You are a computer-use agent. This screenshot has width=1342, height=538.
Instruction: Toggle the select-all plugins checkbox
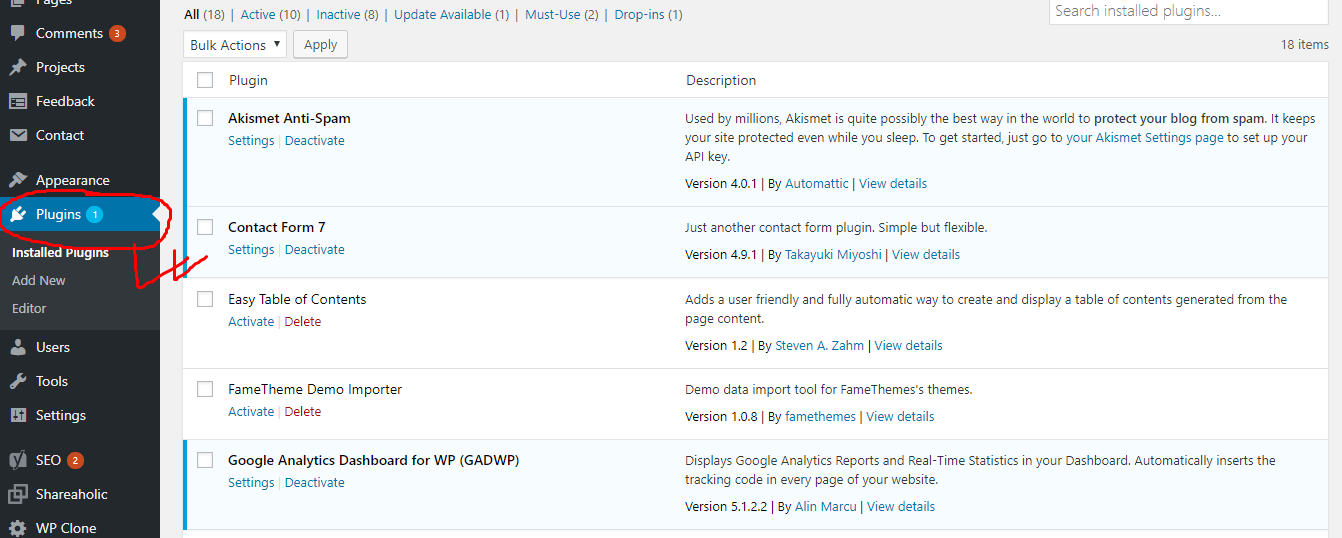click(205, 80)
